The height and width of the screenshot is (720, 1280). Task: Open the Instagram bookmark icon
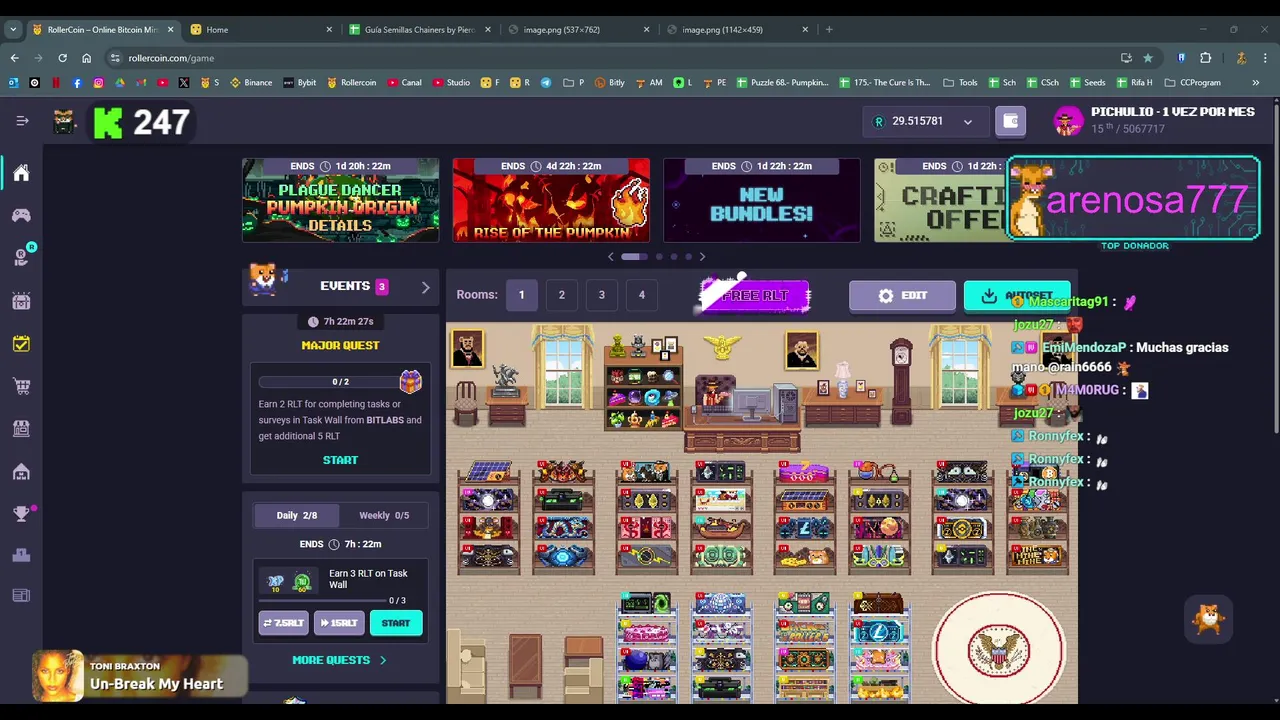coord(98,83)
